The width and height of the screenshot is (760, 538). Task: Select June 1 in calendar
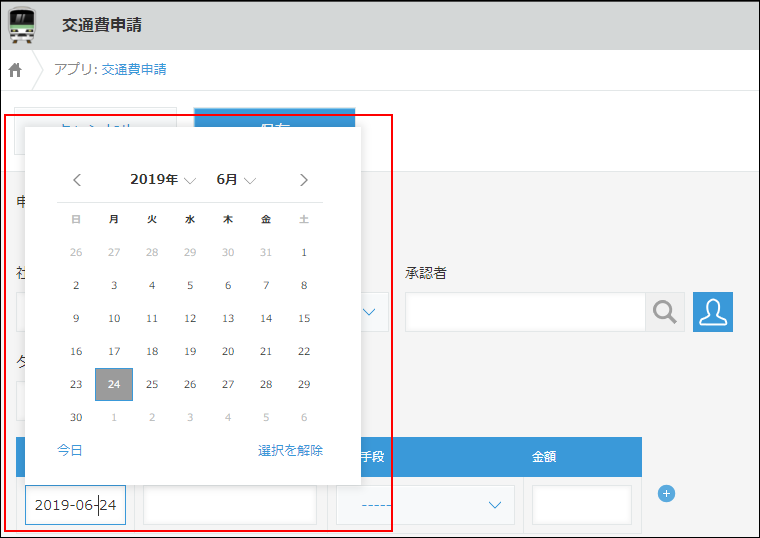click(304, 253)
